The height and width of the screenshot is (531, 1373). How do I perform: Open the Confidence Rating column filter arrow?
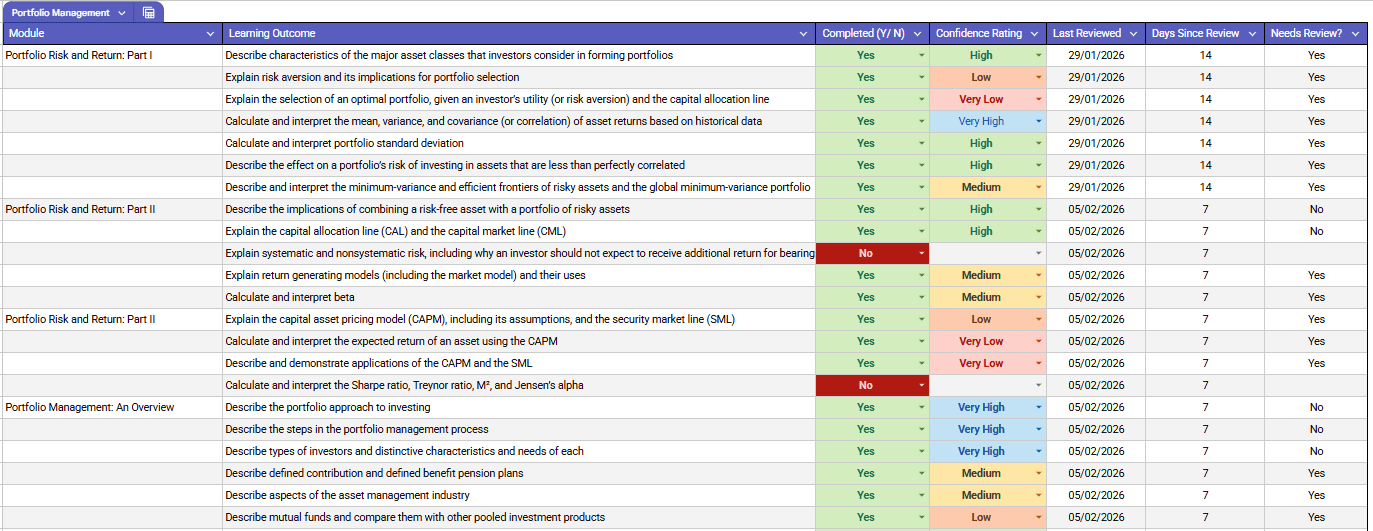point(1035,34)
